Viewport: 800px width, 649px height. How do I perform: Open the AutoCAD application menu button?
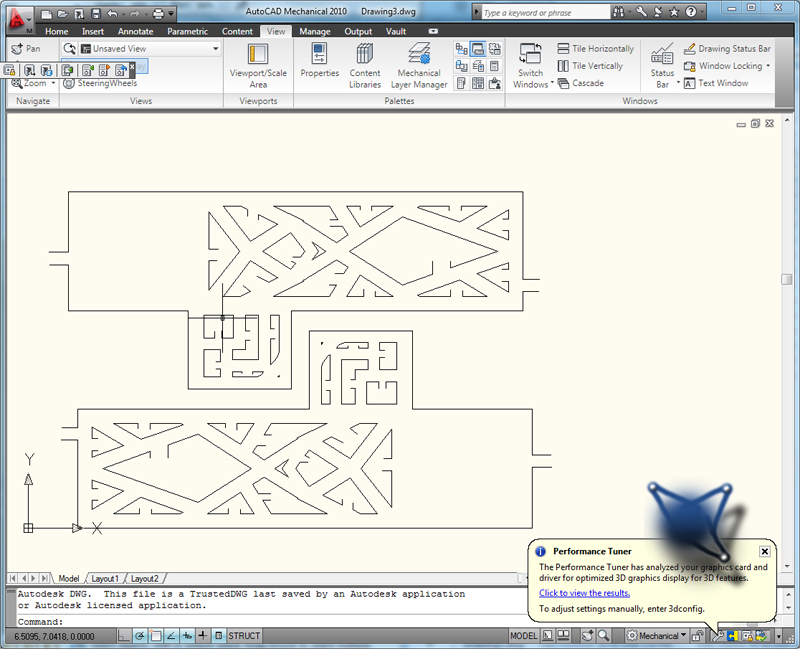[x=19, y=20]
